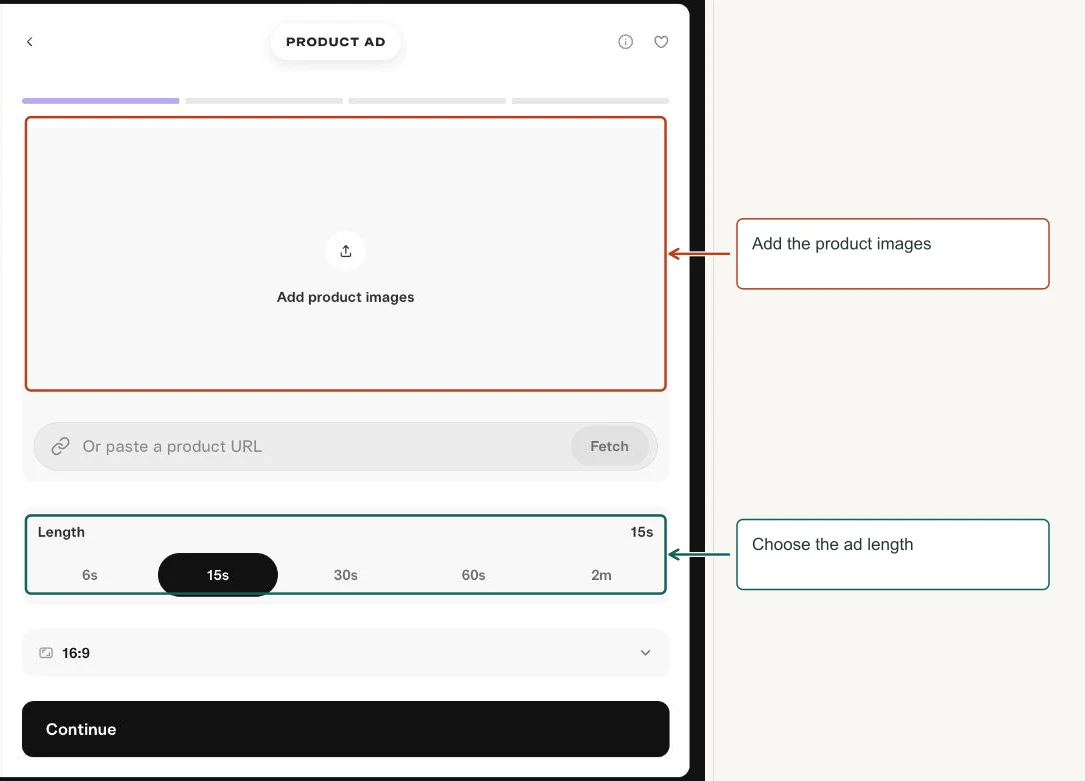Click the link chain icon
Screen dimensions: 1085x781
click(61, 446)
